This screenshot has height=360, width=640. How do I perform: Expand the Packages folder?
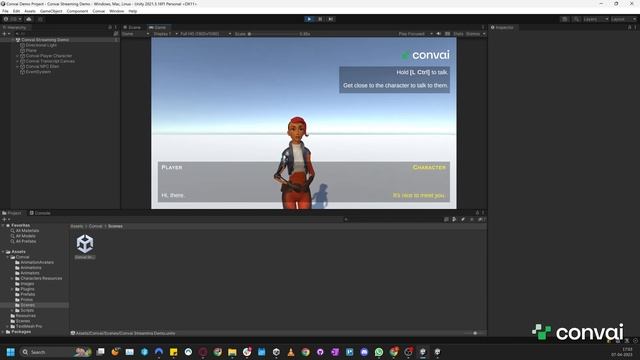pos(3,332)
